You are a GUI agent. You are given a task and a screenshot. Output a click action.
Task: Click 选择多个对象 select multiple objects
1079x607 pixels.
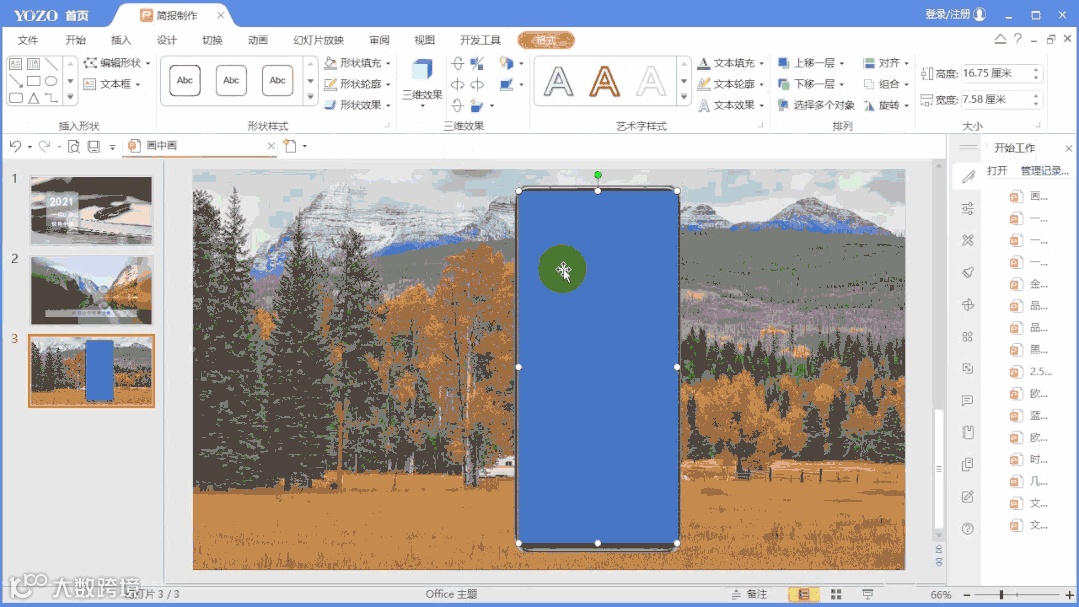click(x=816, y=105)
